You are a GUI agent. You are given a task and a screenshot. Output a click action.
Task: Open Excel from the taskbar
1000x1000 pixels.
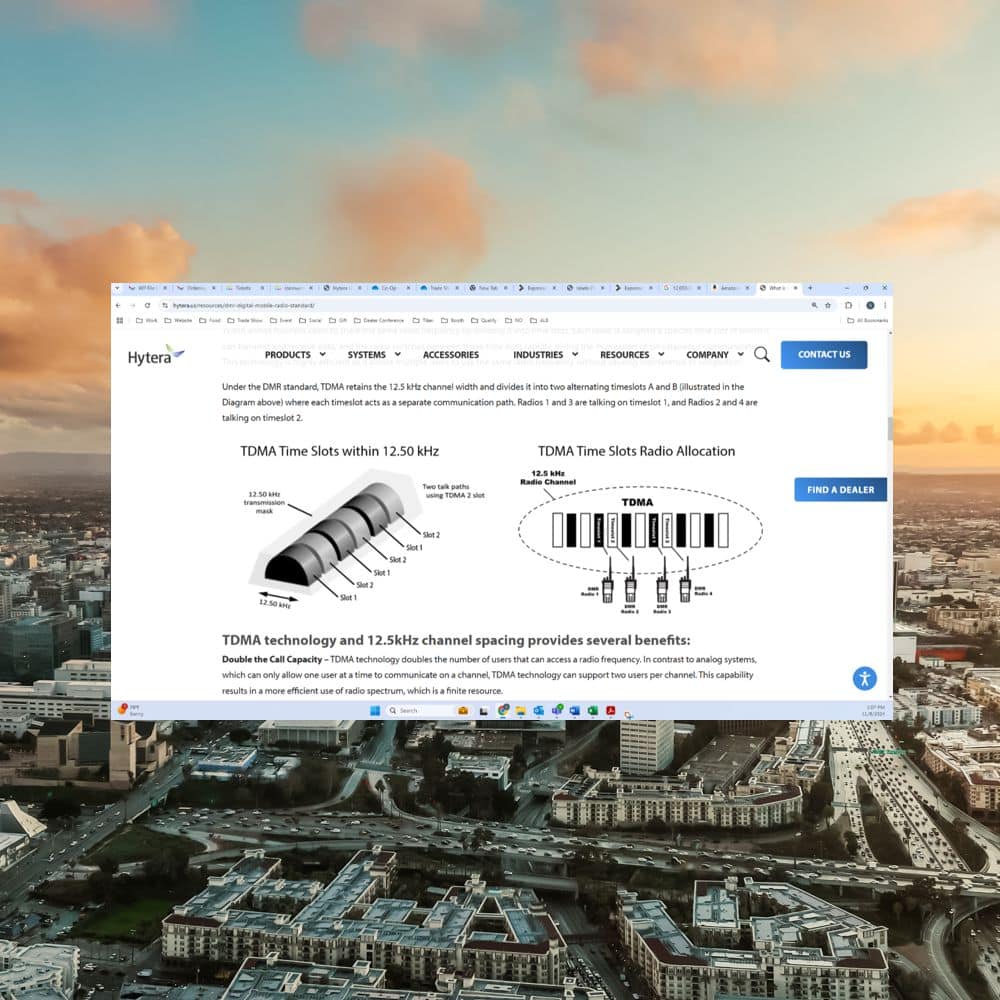592,710
